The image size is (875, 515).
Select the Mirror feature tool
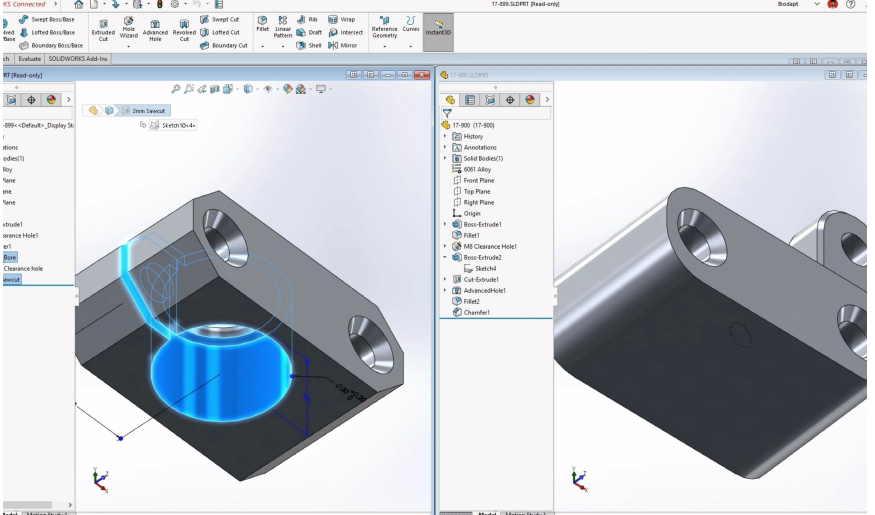342,45
